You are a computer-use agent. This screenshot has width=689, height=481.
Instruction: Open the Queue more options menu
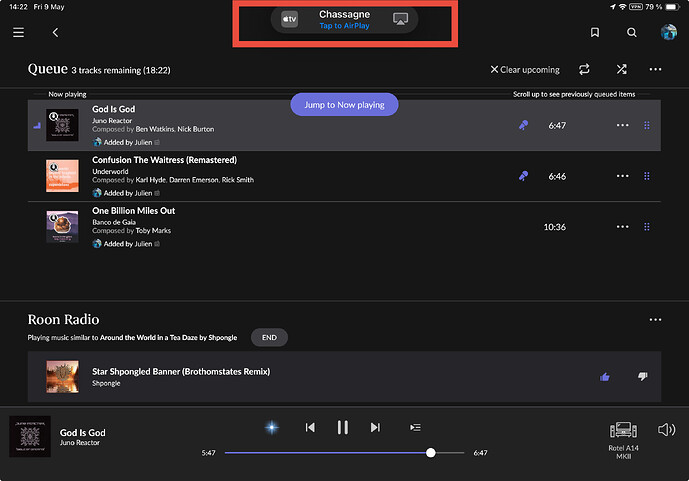pyautogui.click(x=655, y=69)
